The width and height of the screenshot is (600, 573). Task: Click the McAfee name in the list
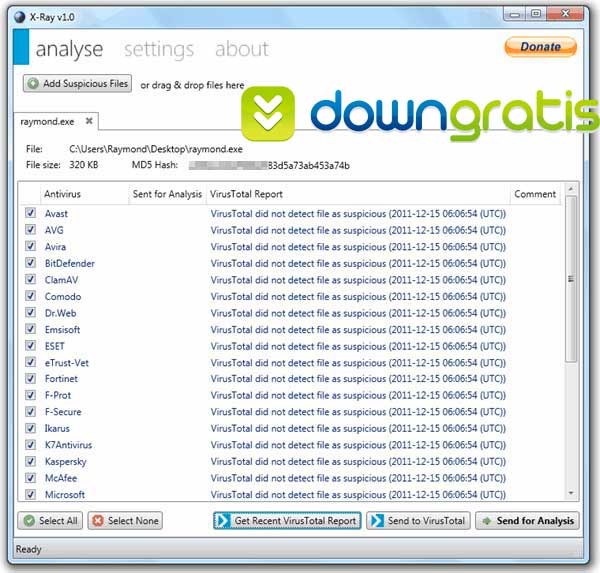pos(61,478)
